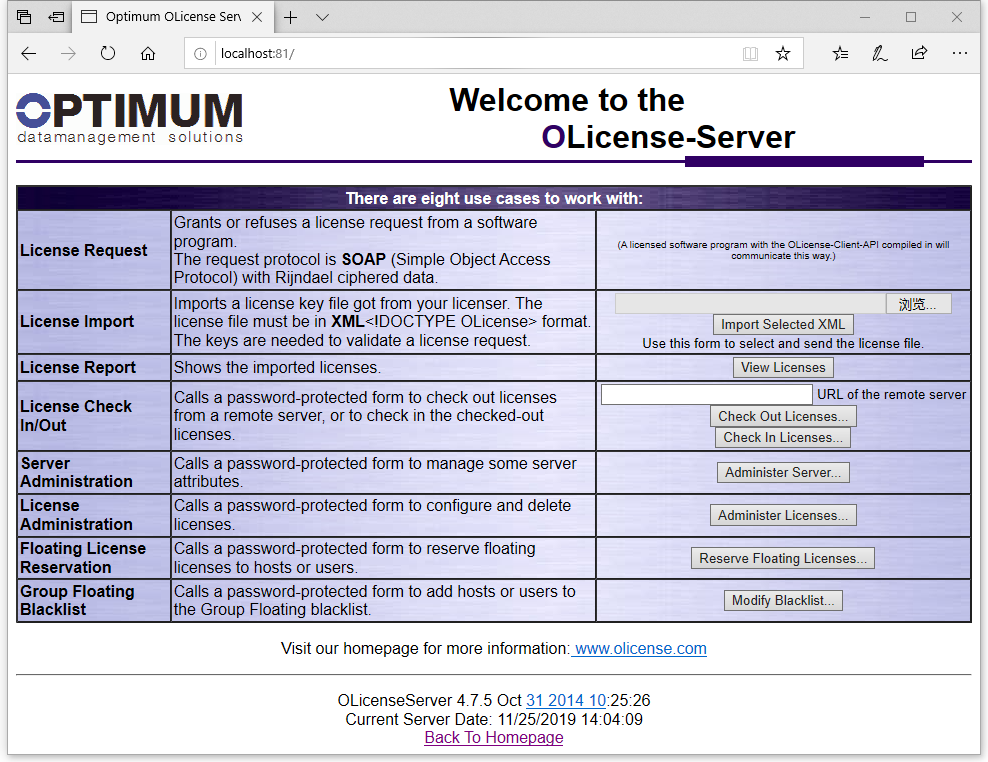Click the 'License Check In/Out' label
This screenshot has height=762, width=988.
[x=76, y=416]
